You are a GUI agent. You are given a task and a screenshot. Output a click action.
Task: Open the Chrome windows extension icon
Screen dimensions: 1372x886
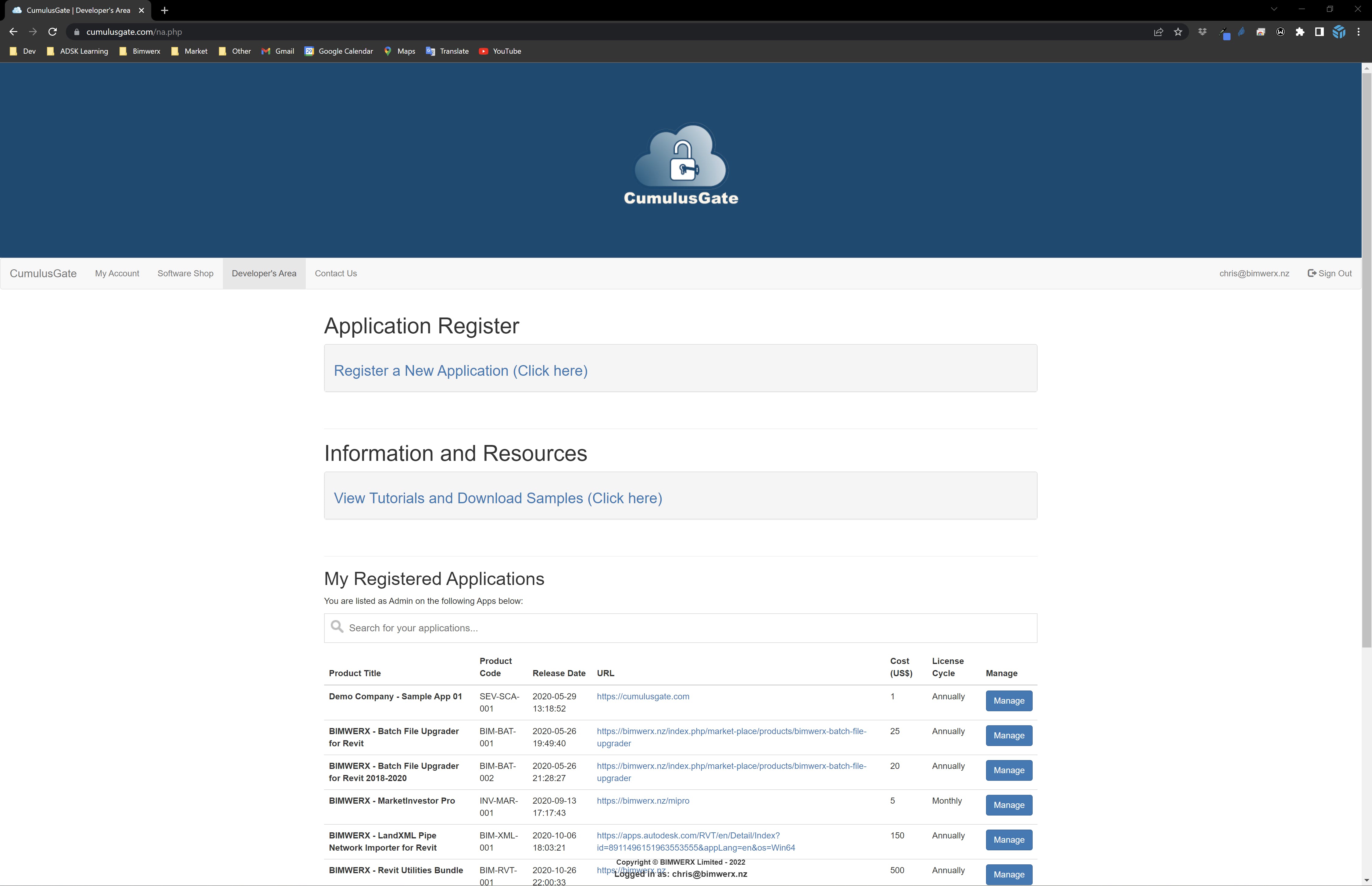pyautogui.click(x=1260, y=32)
